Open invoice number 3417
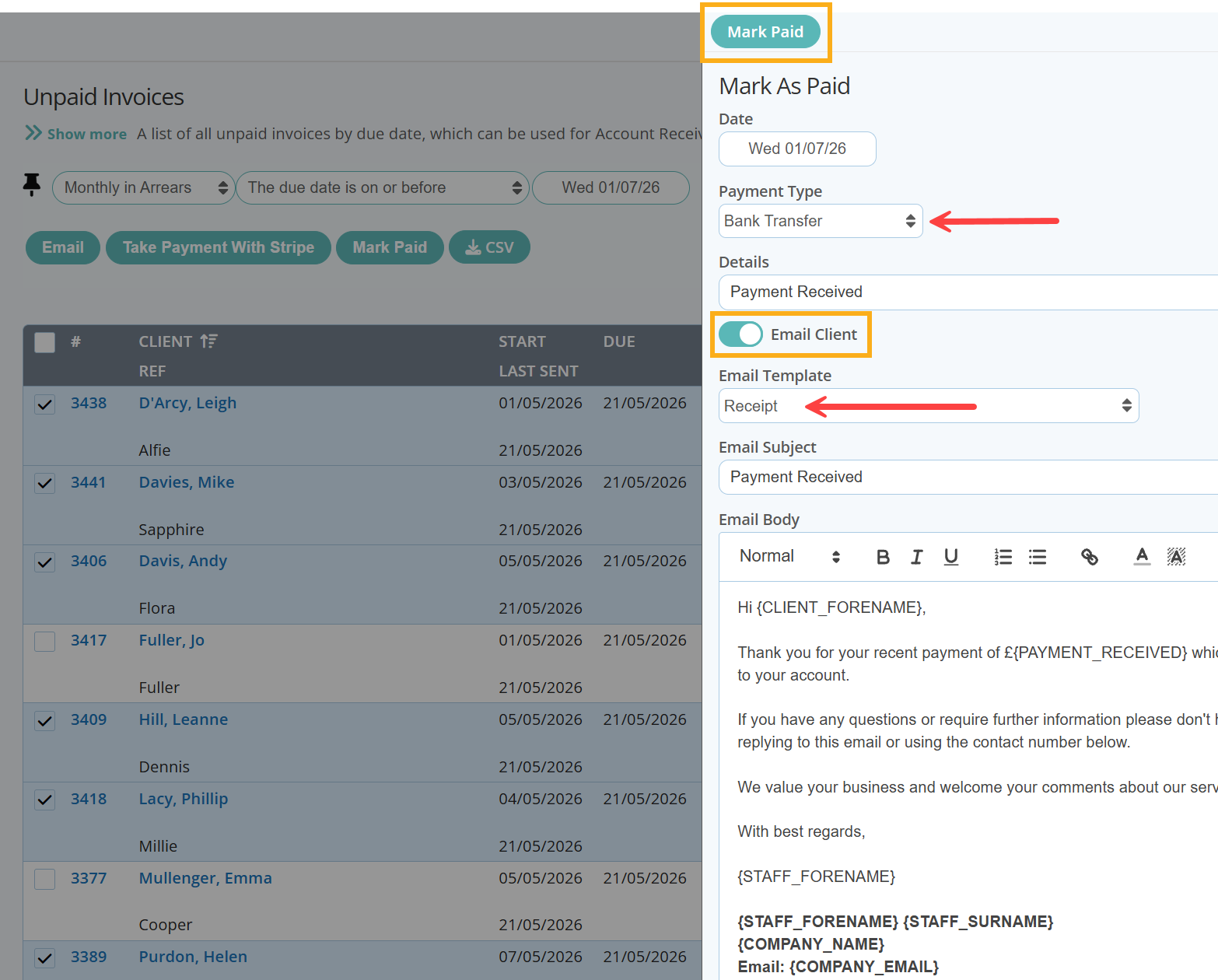This screenshot has height=980, width=1218. tap(89, 640)
